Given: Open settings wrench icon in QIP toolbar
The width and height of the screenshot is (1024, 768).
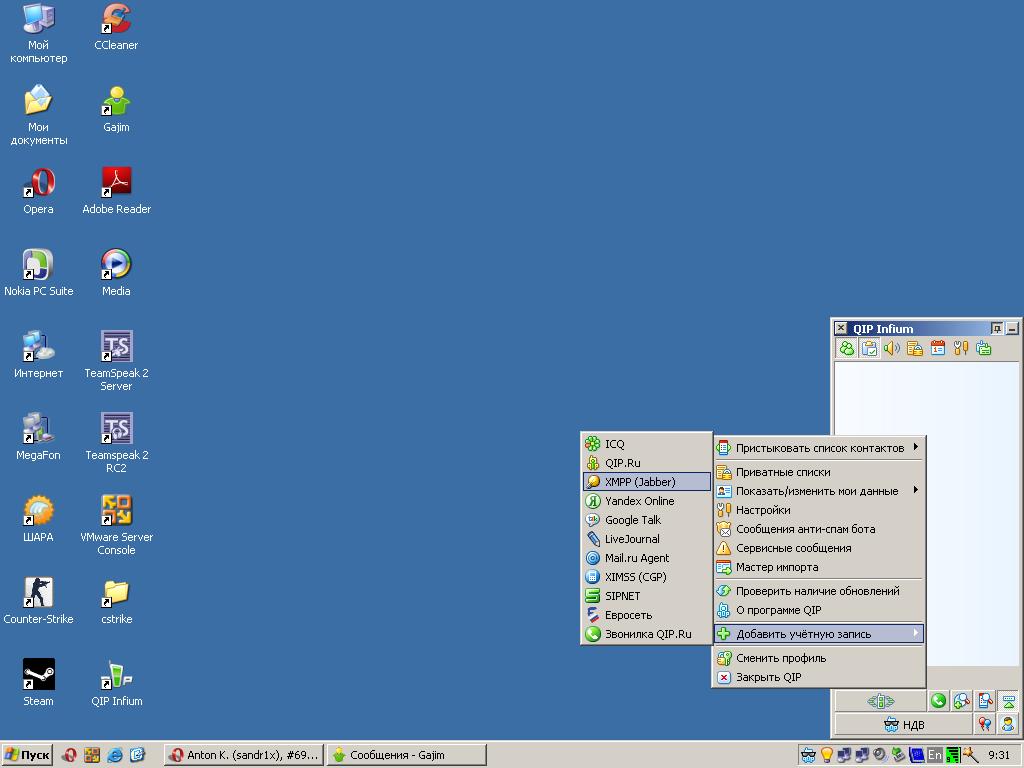Looking at the screenshot, I should pos(960,348).
